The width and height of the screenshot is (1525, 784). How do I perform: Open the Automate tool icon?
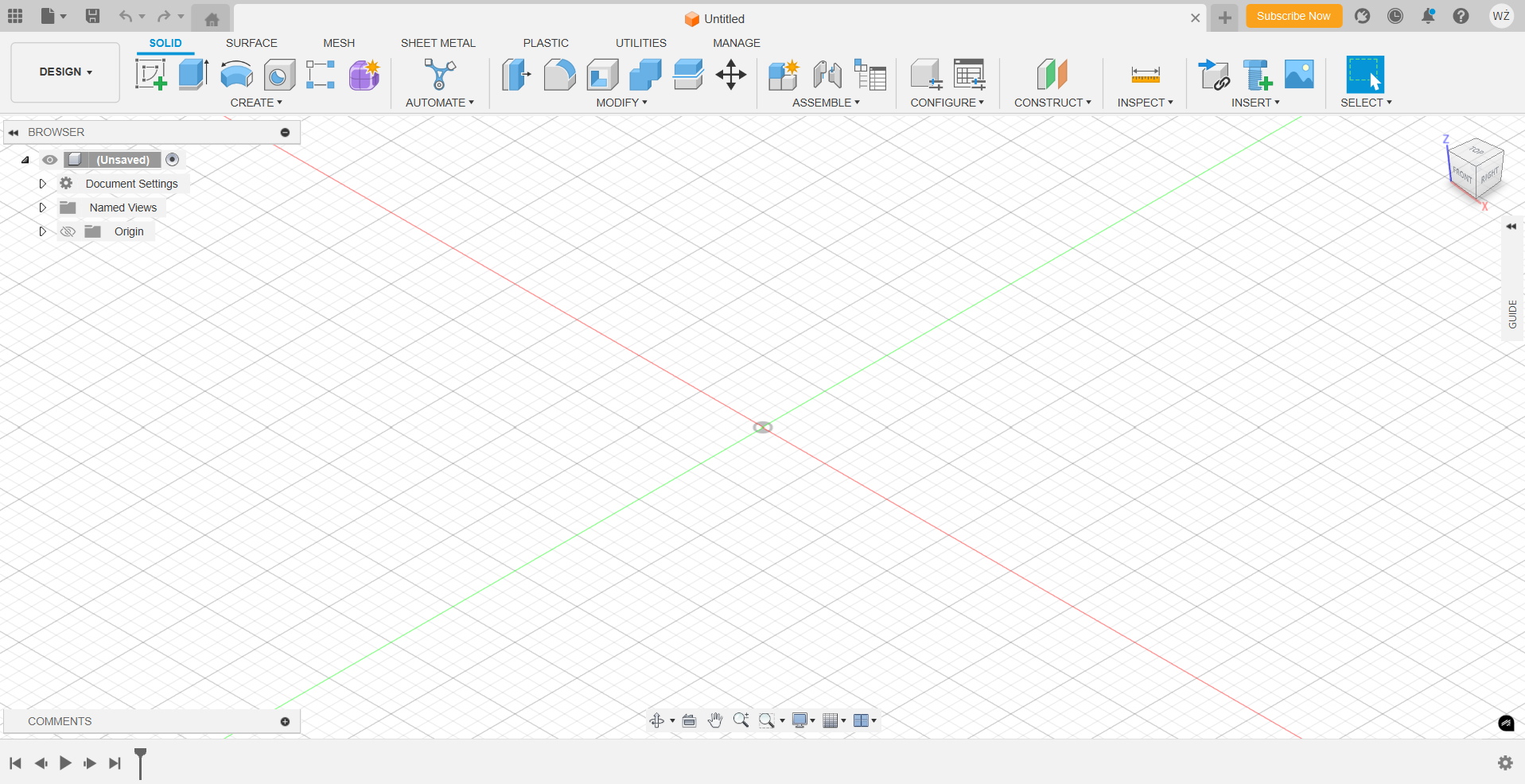coord(439,75)
